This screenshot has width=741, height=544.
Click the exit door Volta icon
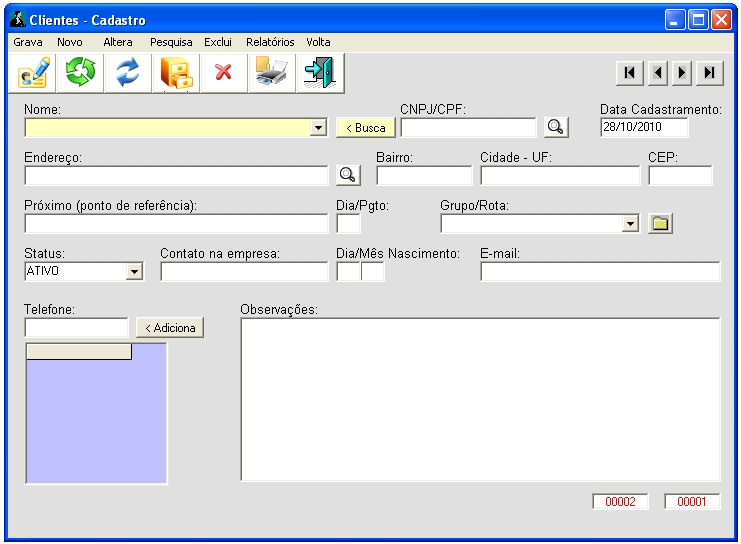tap(318, 73)
